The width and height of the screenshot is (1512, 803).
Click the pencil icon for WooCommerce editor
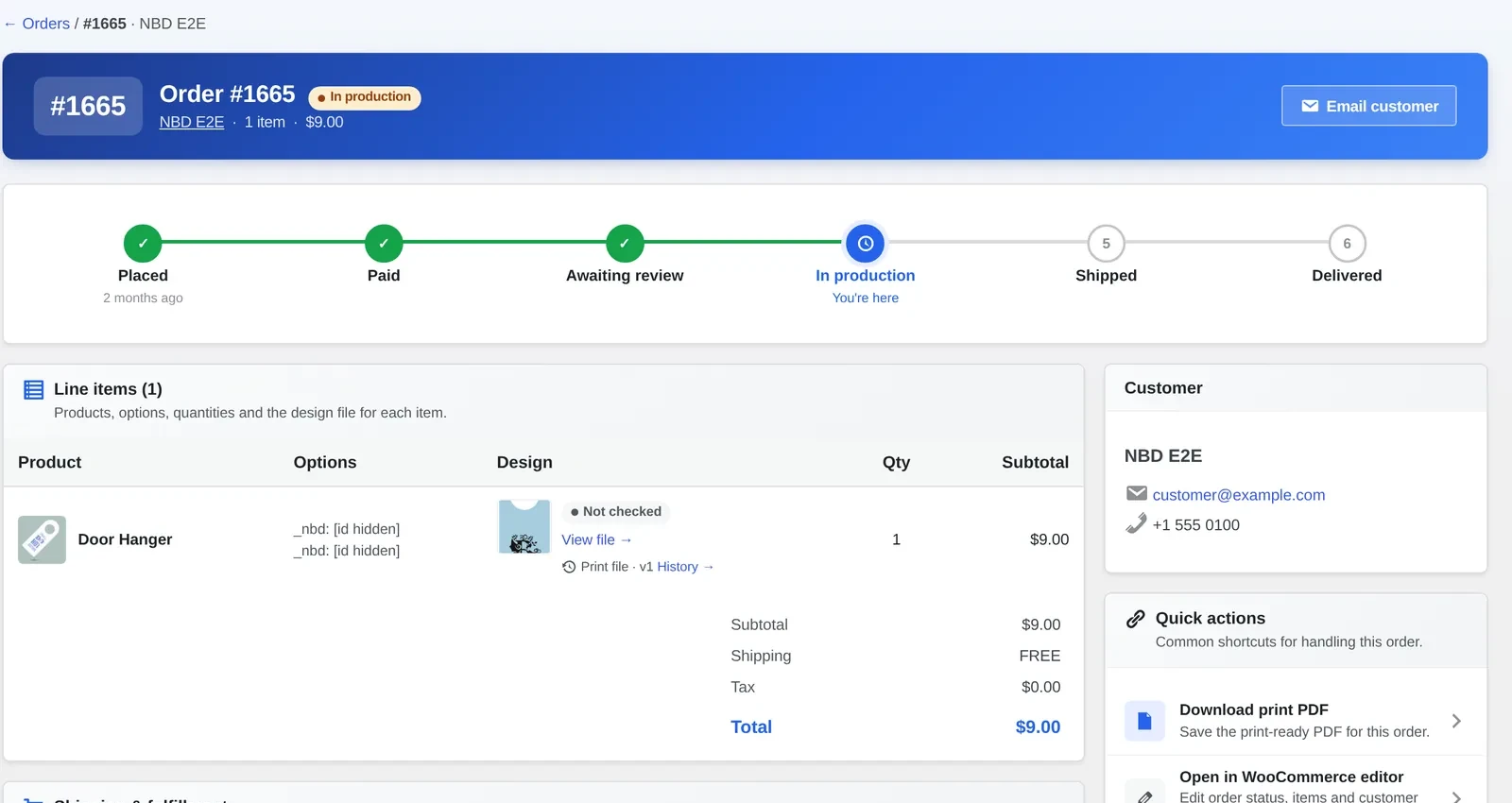coord(1144,796)
